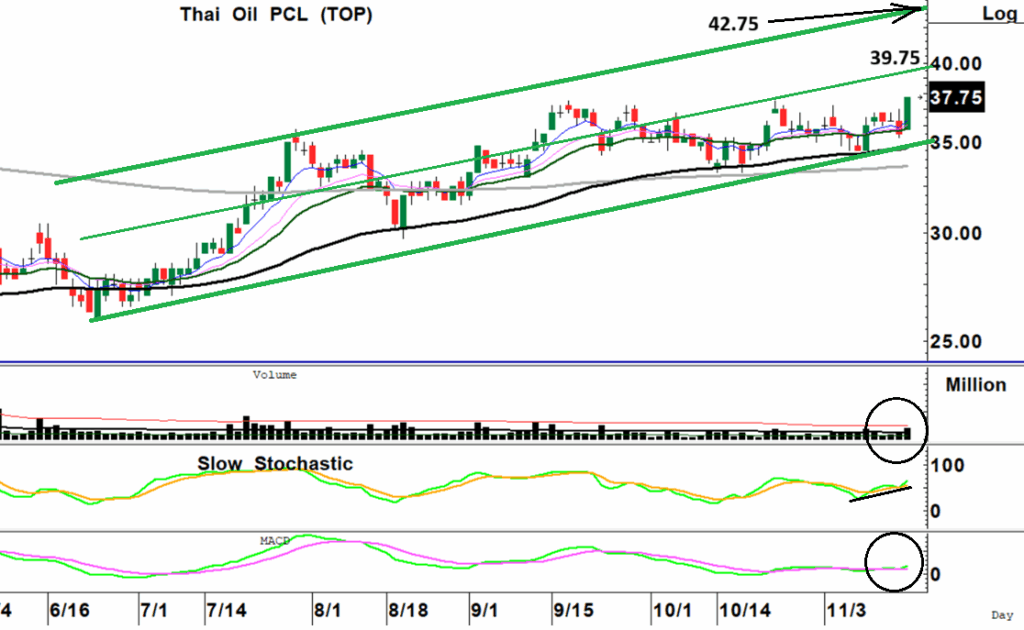Select the MACD indicator label
The height and width of the screenshot is (630, 1024).
pyautogui.click(x=274, y=540)
